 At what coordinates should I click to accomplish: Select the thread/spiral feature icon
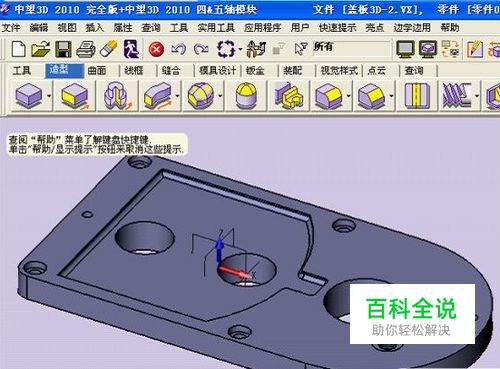[x=456, y=96]
